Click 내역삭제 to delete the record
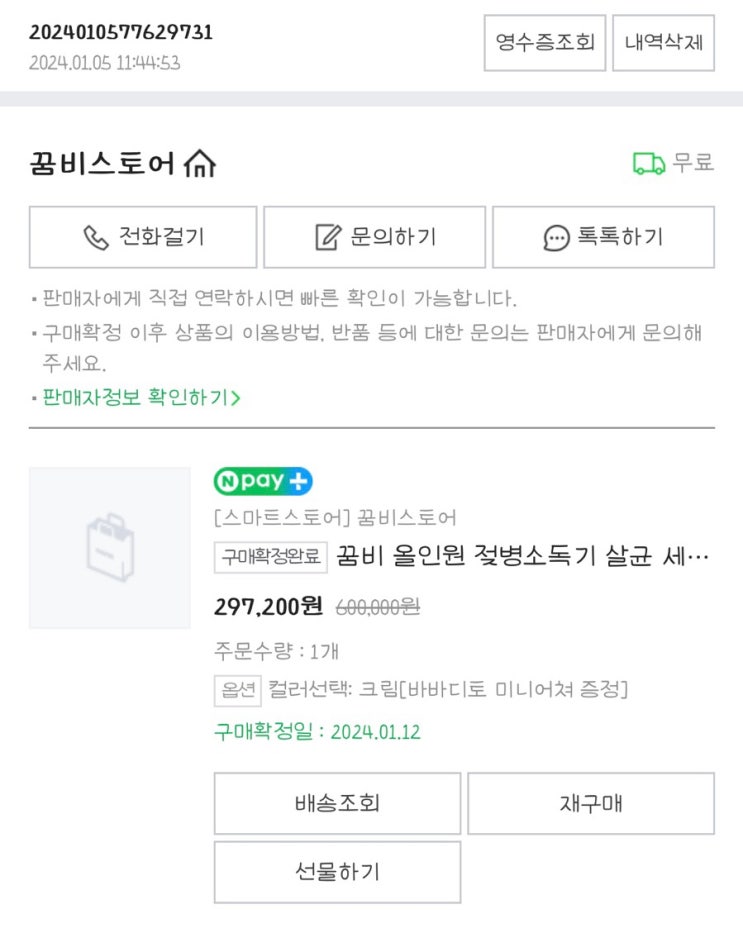The image size is (743, 933). pyautogui.click(x=663, y=43)
